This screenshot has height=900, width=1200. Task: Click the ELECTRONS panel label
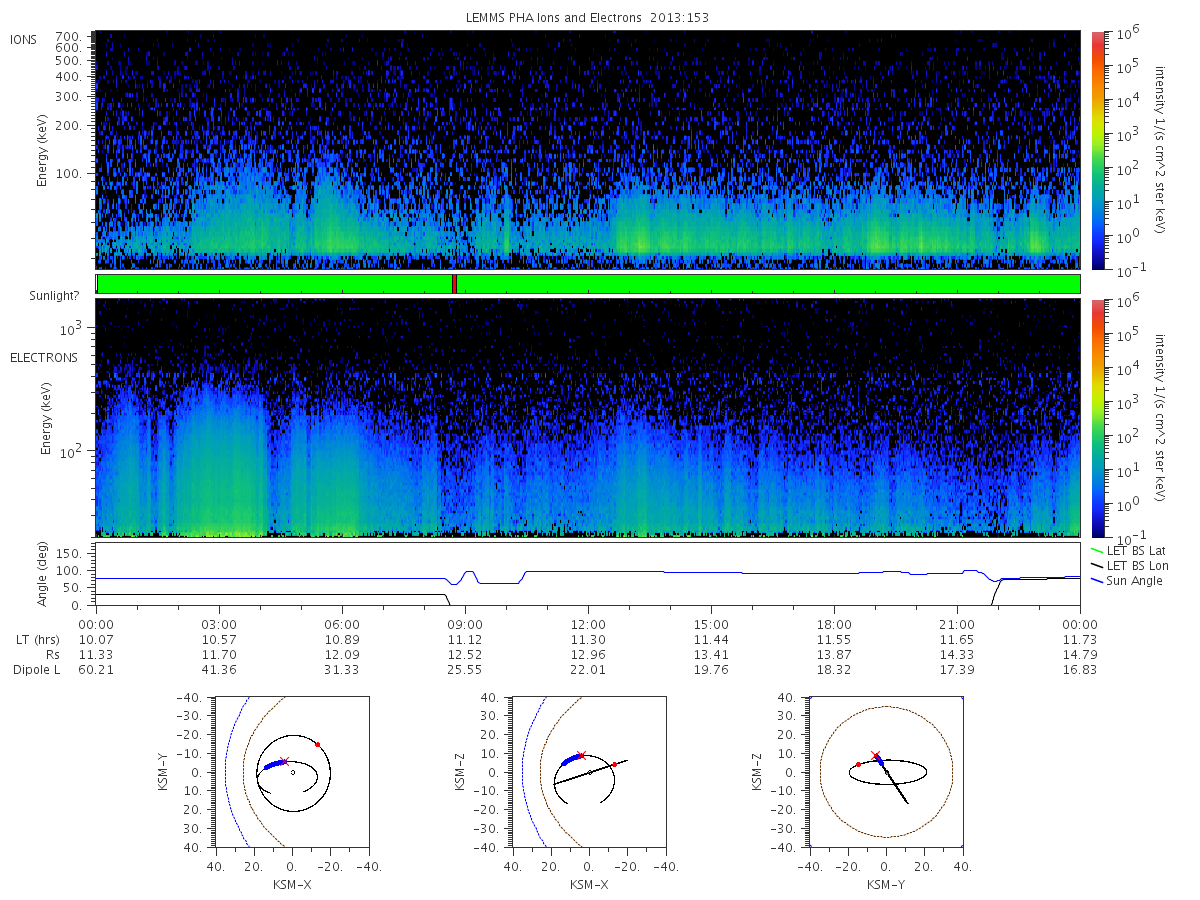44,357
